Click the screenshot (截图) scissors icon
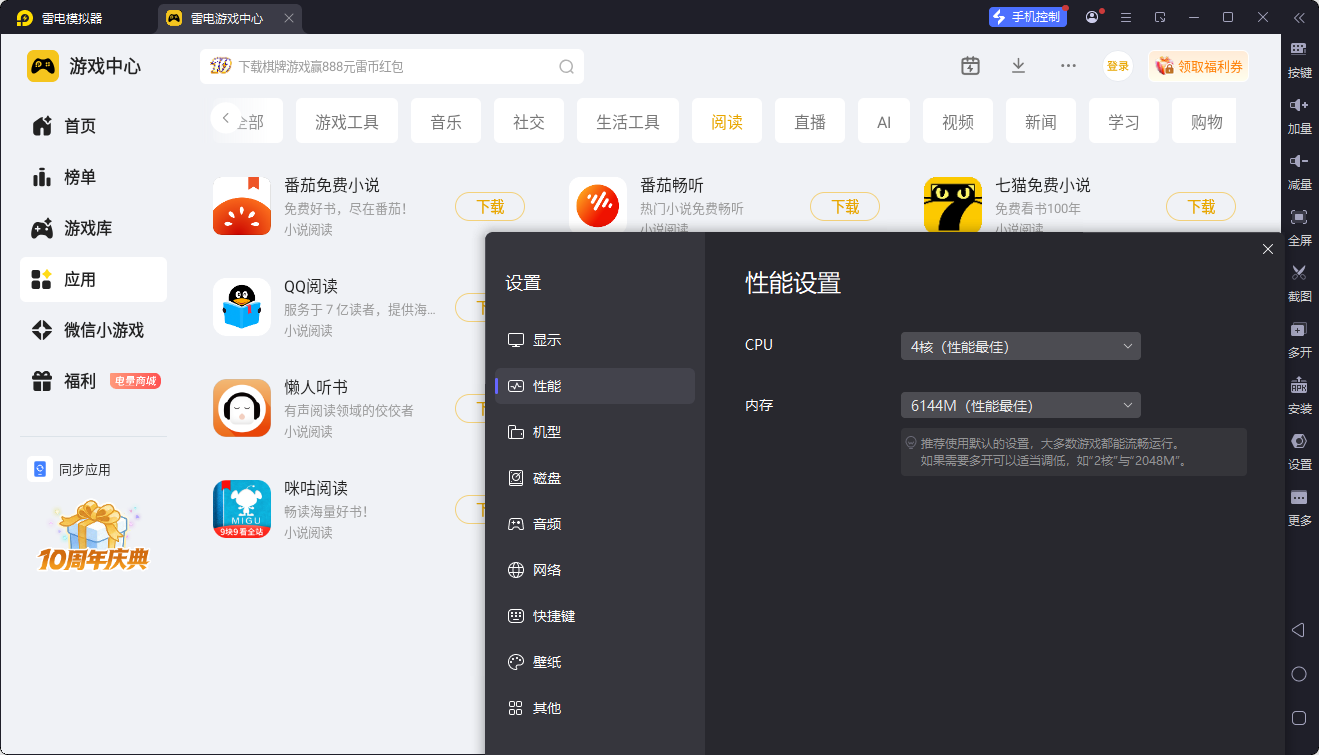This screenshot has width=1319, height=755. pyautogui.click(x=1299, y=273)
